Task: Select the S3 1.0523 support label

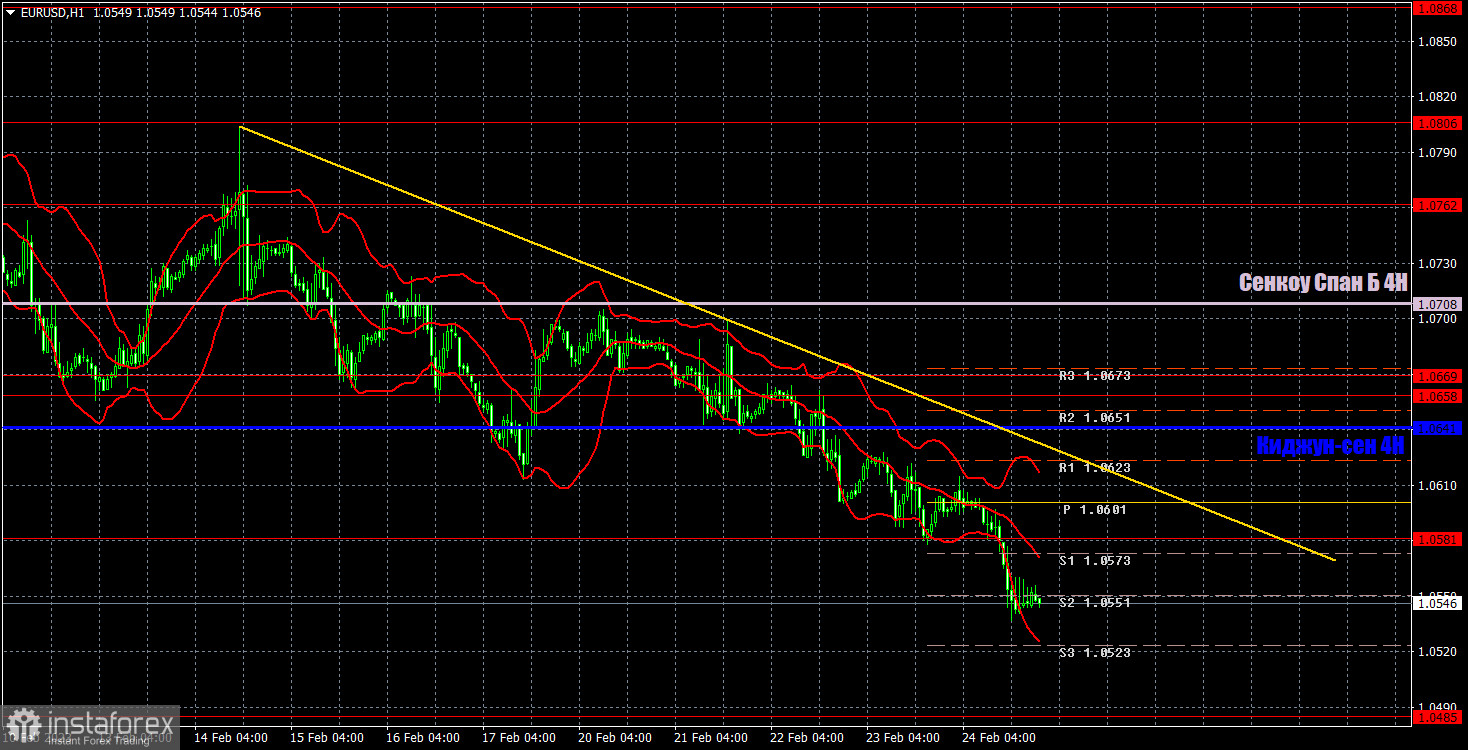Action: [x=1095, y=652]
